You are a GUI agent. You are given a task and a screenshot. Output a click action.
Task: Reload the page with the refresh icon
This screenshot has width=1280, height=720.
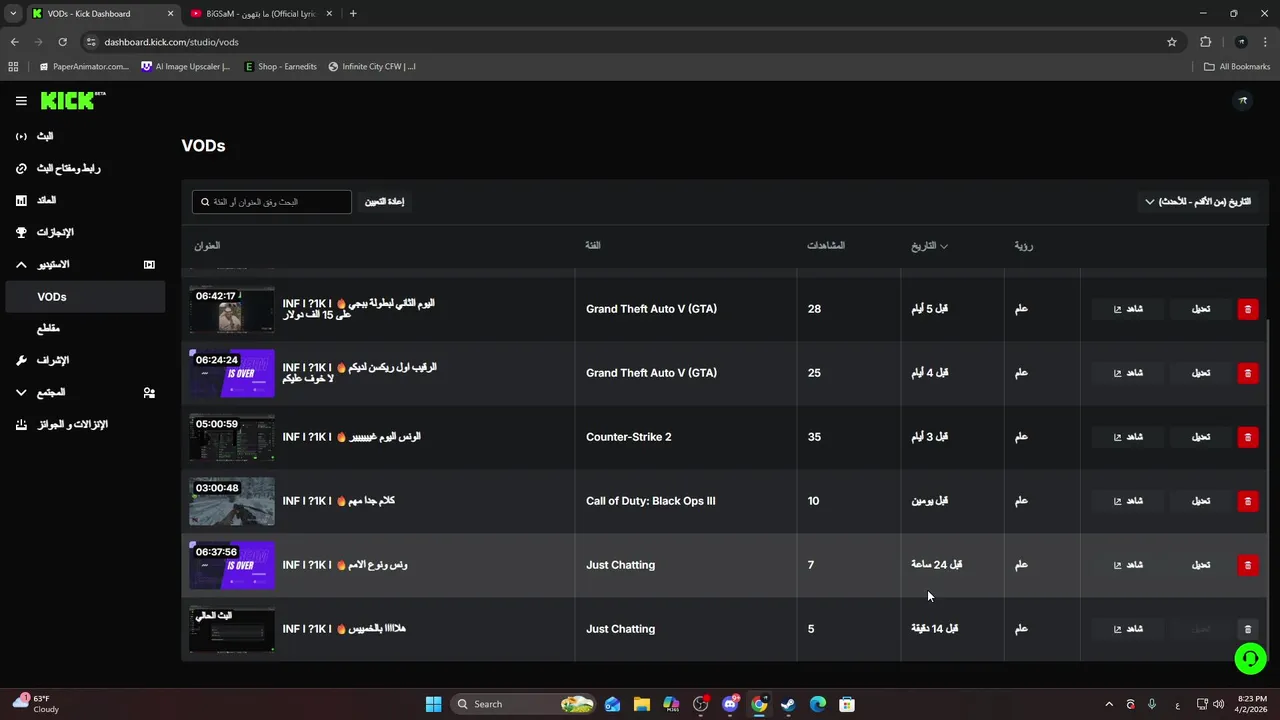62,42
